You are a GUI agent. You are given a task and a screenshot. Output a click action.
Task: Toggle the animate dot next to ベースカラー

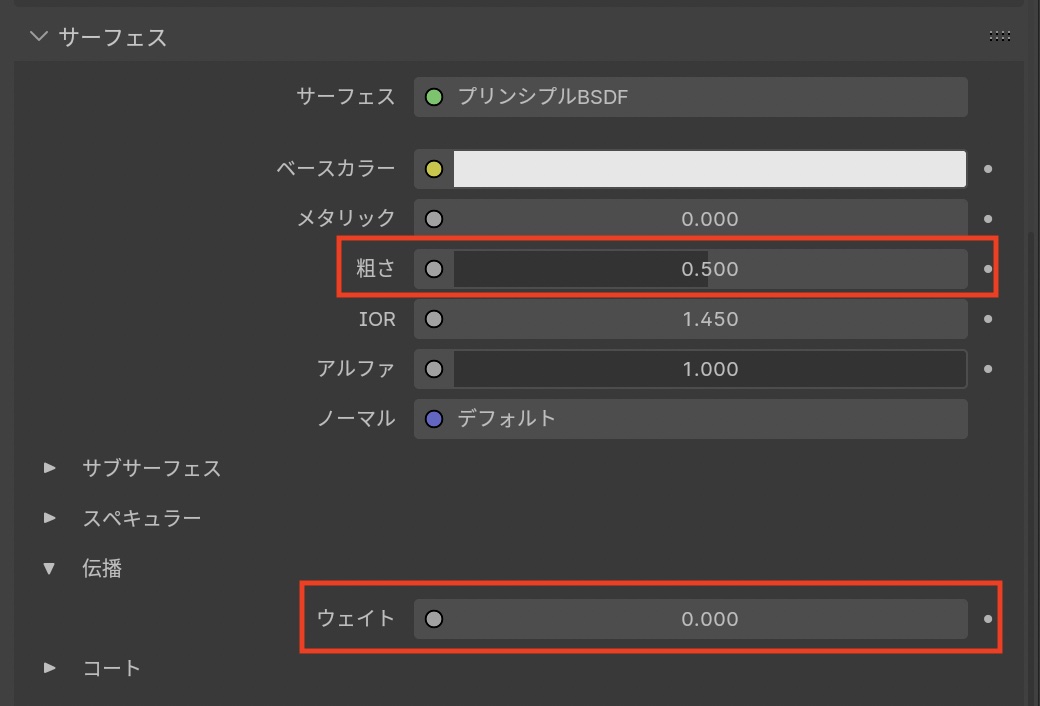click(988, 169)
